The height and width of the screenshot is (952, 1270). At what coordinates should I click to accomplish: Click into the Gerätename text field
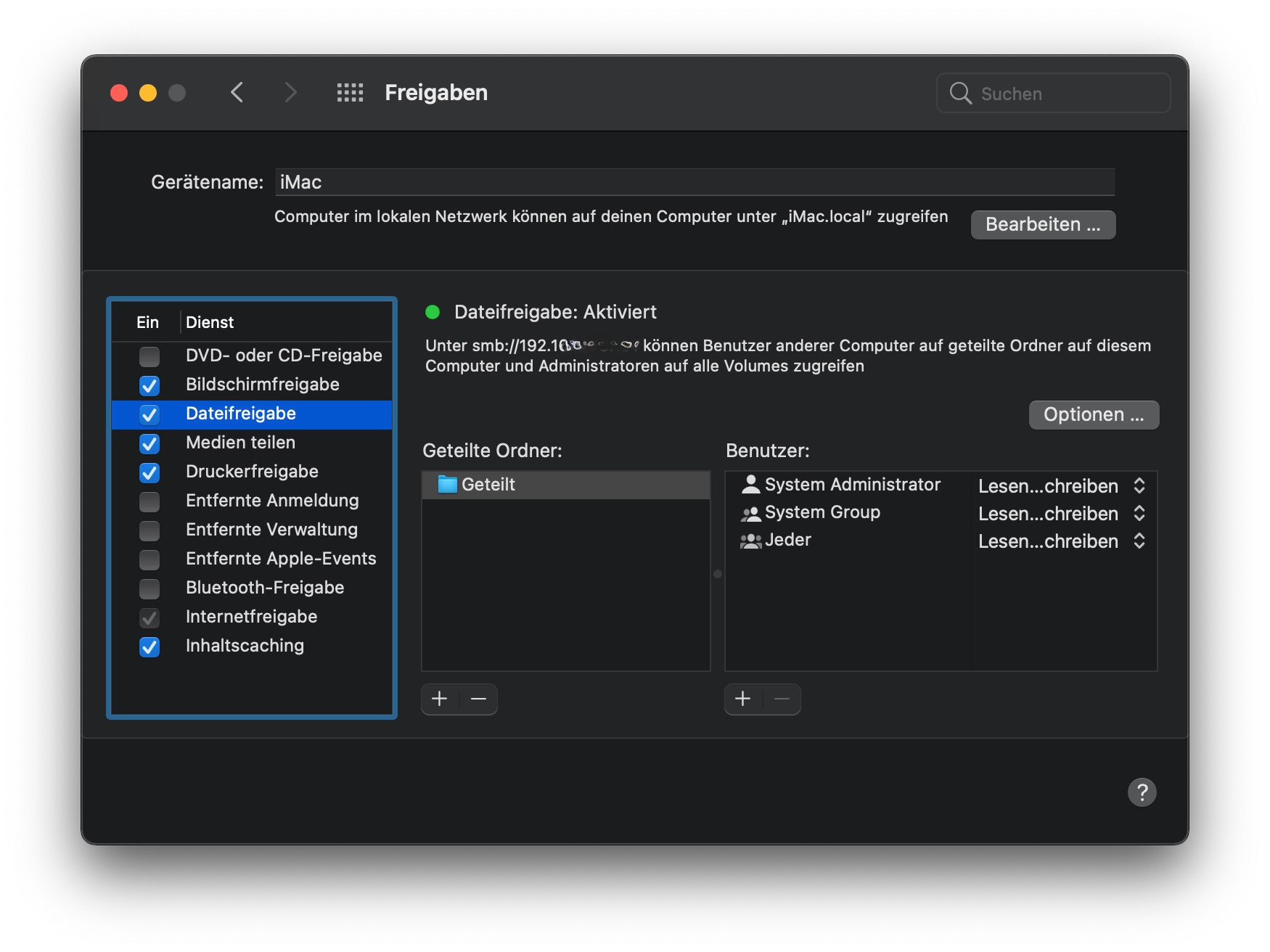tap(694, 182)
